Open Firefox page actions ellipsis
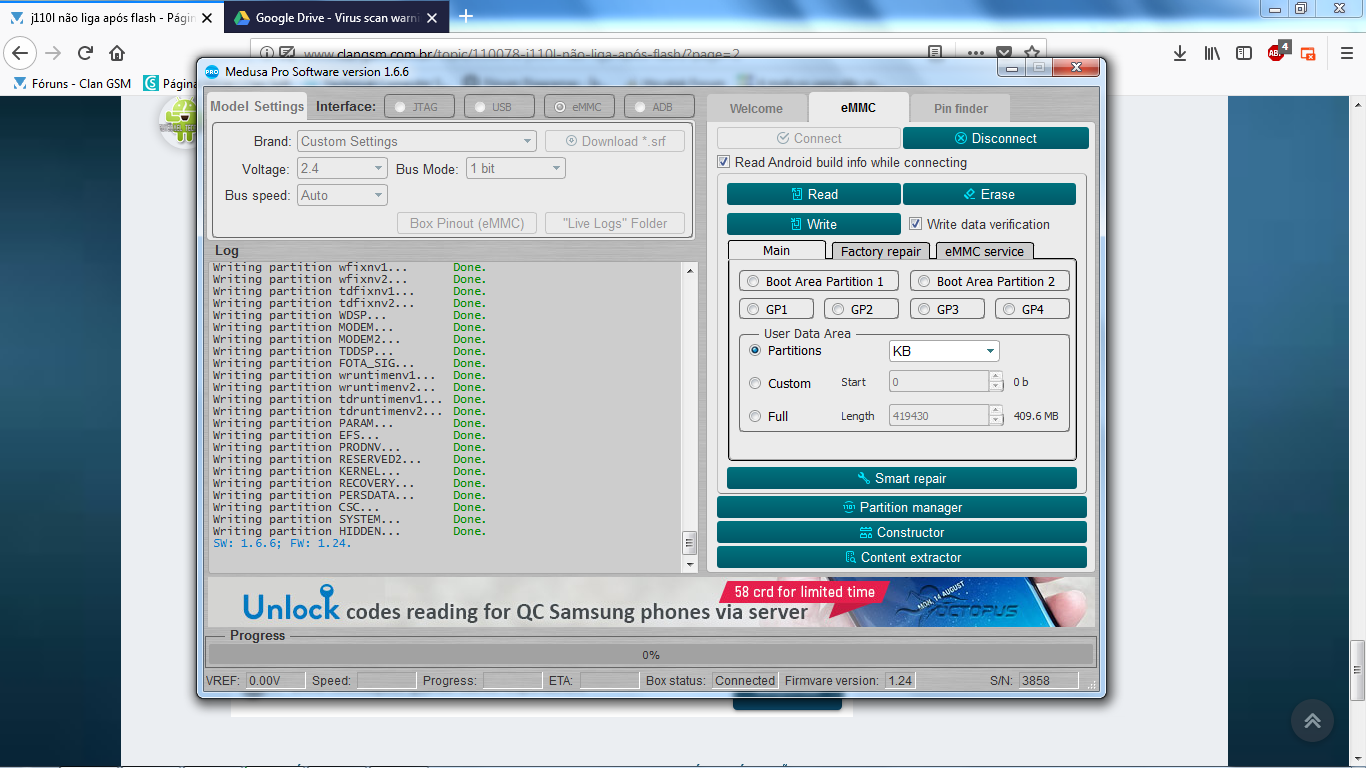The width and height of the screenshot is (1366, 768). tap(975, 53)
